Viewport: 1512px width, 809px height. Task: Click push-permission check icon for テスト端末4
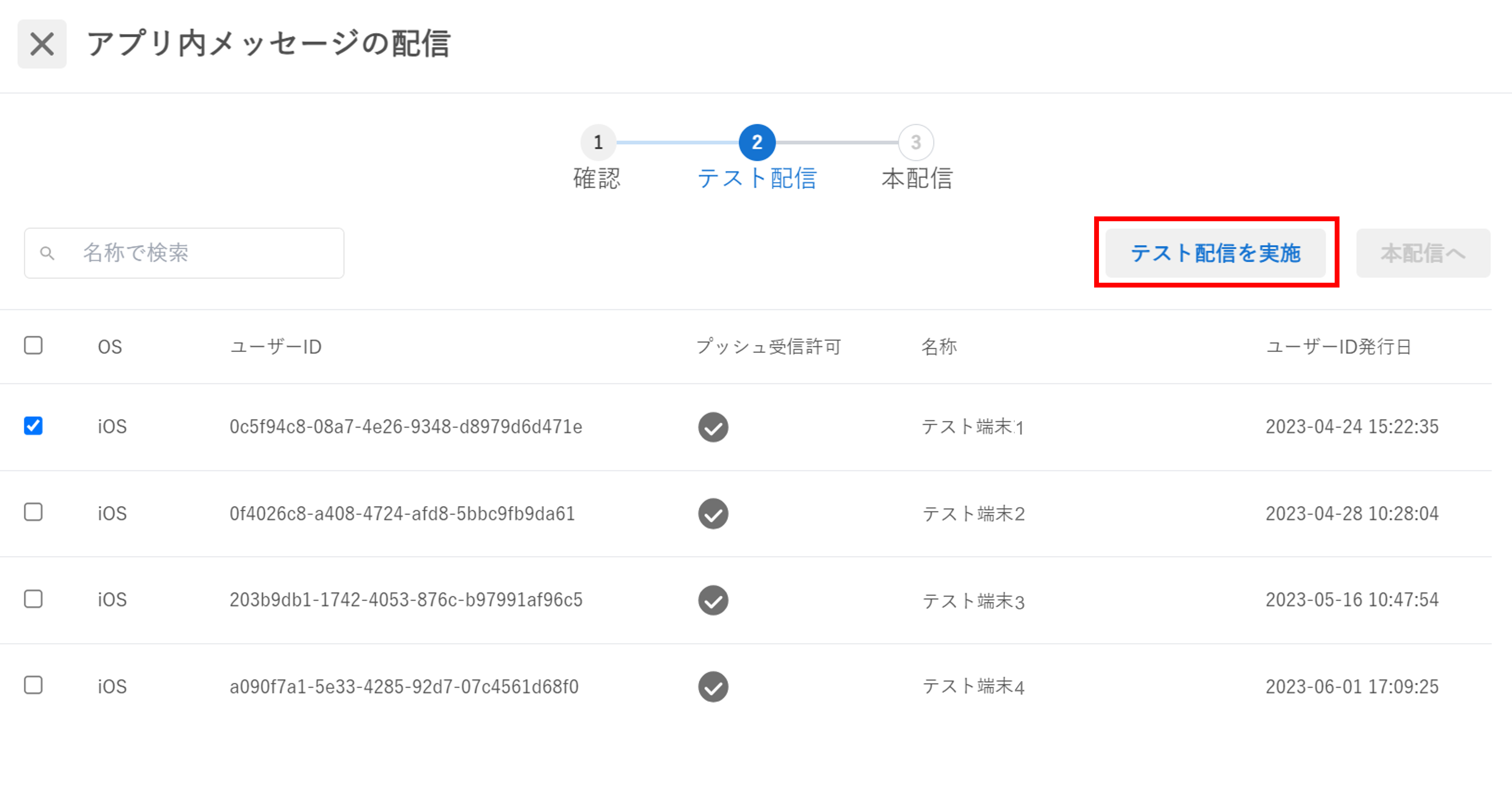[713, 687]
